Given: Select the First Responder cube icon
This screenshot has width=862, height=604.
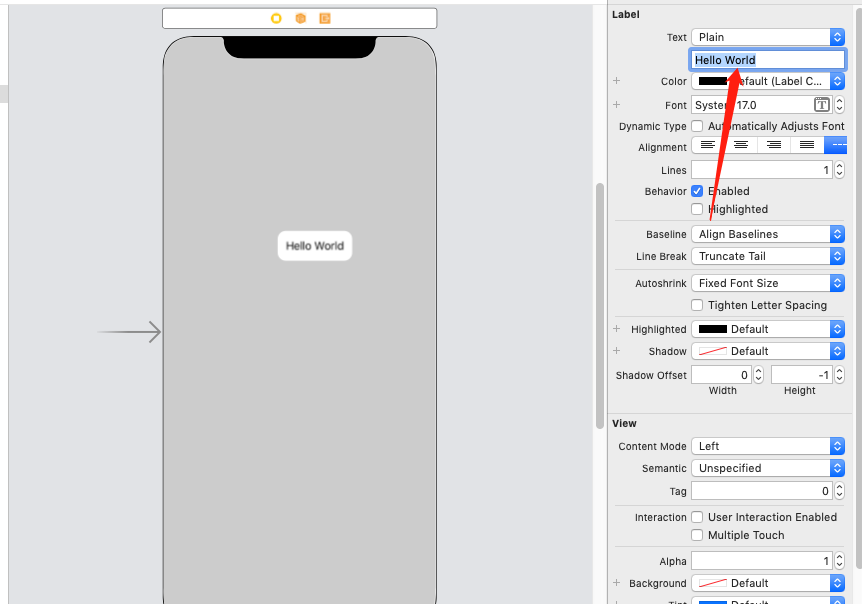Looking at the screenshot, I should click(x=300, y=19).
